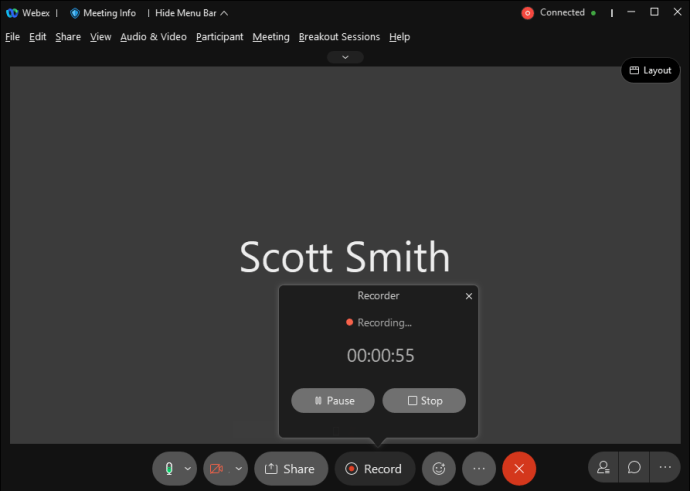Open the Chat panel
The height and width of the screenshot is (491, 690).
634,468
